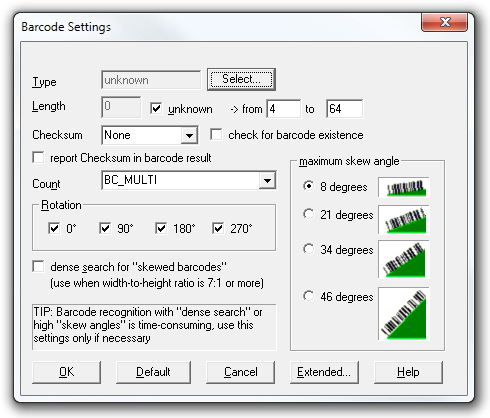The image size is (490, 418).
Task: Click the 21 degrees skewed barcode image
Action: point(404,220)
